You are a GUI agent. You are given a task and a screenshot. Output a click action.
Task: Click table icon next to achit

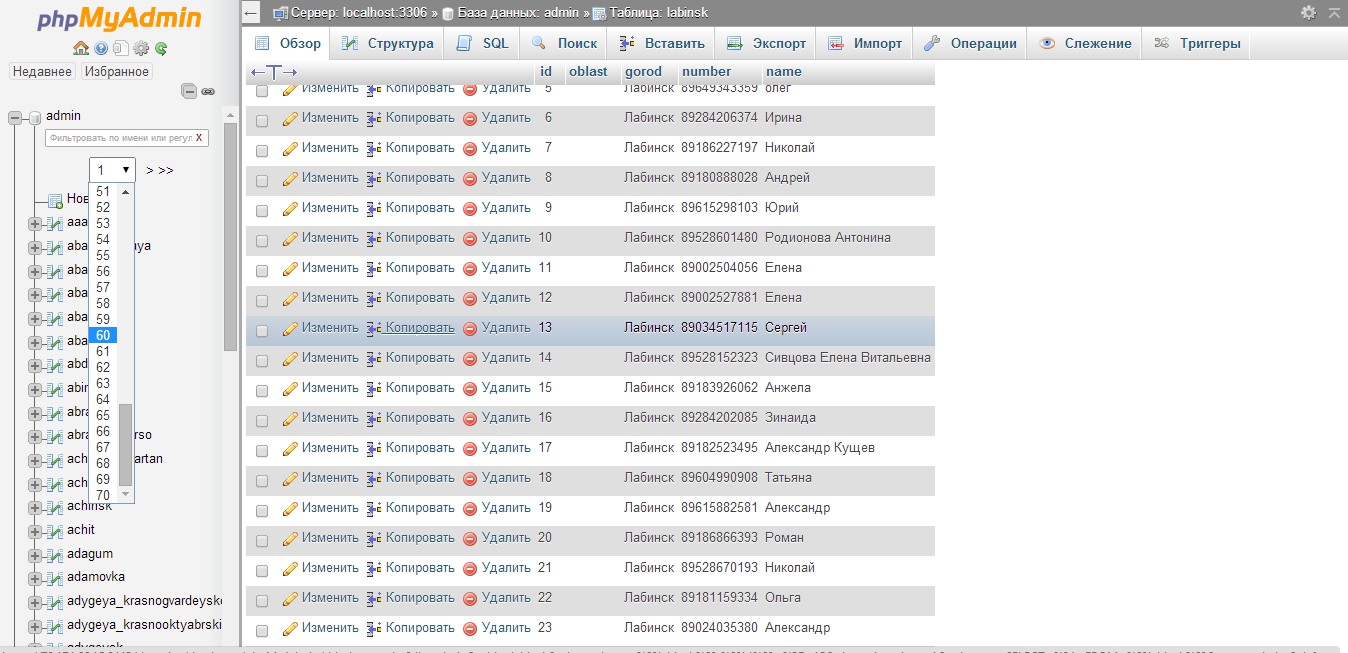(55, 530)
